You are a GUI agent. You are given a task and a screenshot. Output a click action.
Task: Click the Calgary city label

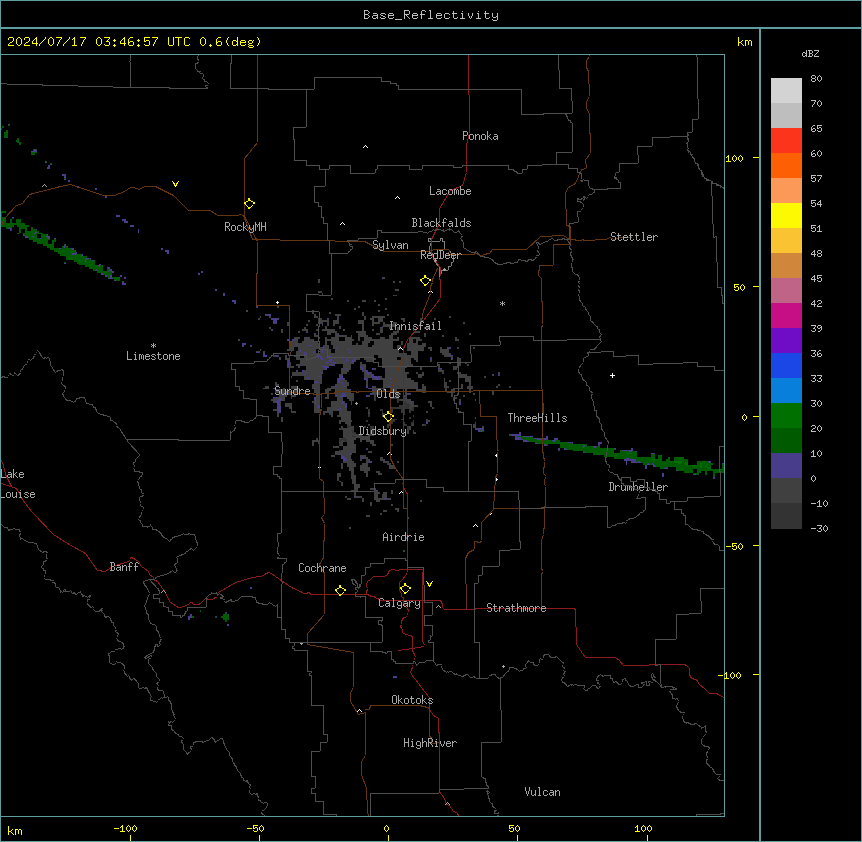(x=399, y=603)
